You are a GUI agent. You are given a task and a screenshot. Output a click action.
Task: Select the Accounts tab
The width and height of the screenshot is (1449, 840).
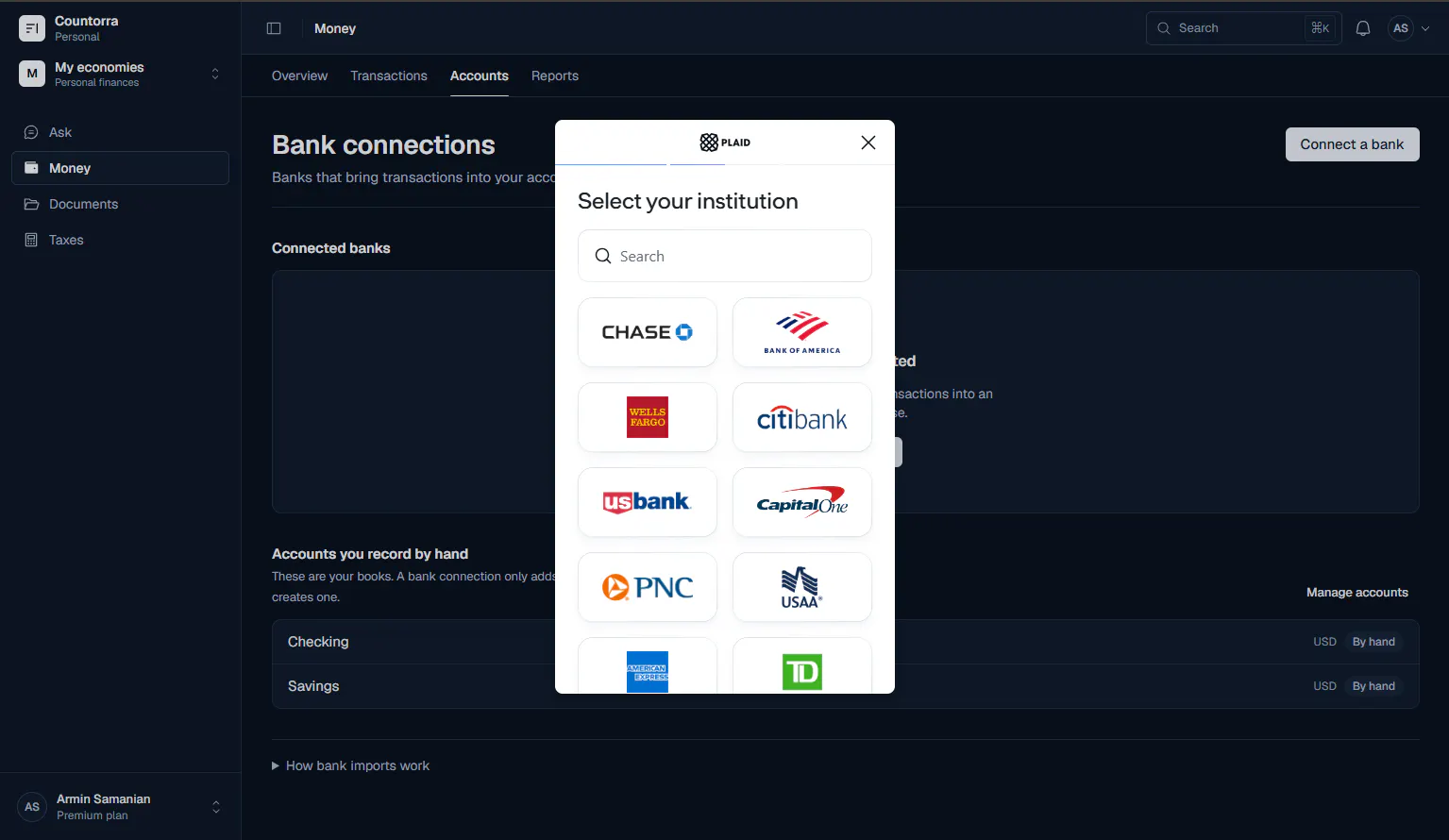(x=480, y=76)
